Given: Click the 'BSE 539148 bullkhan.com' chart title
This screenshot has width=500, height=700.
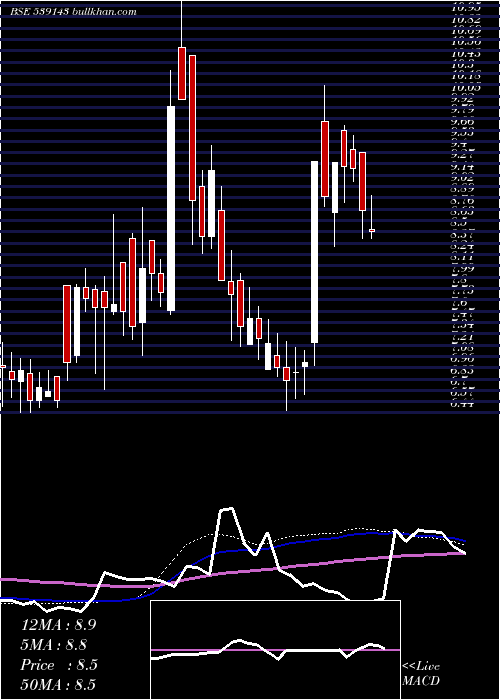Looking at the screenshot, I should click(x=73, y=11).
